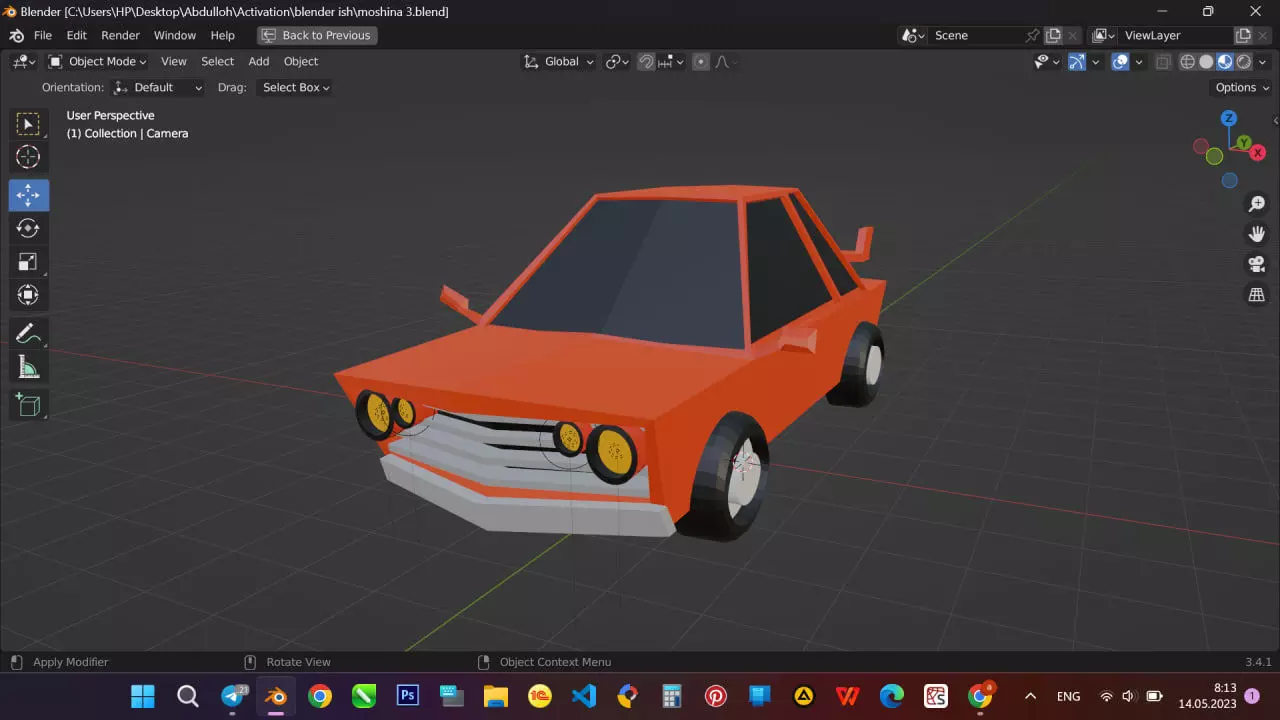Select the Select Box tool
The height and width of the screenshot is (720, 1280).
pyautogui.click(x=28, y=124)
